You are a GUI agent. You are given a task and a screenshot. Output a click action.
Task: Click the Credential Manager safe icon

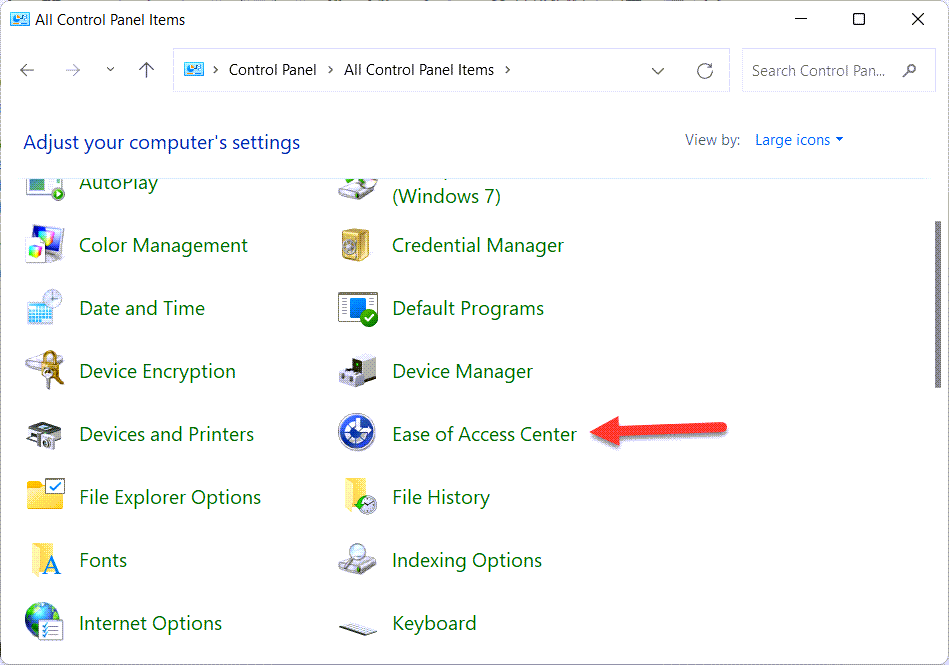[357, 245]
